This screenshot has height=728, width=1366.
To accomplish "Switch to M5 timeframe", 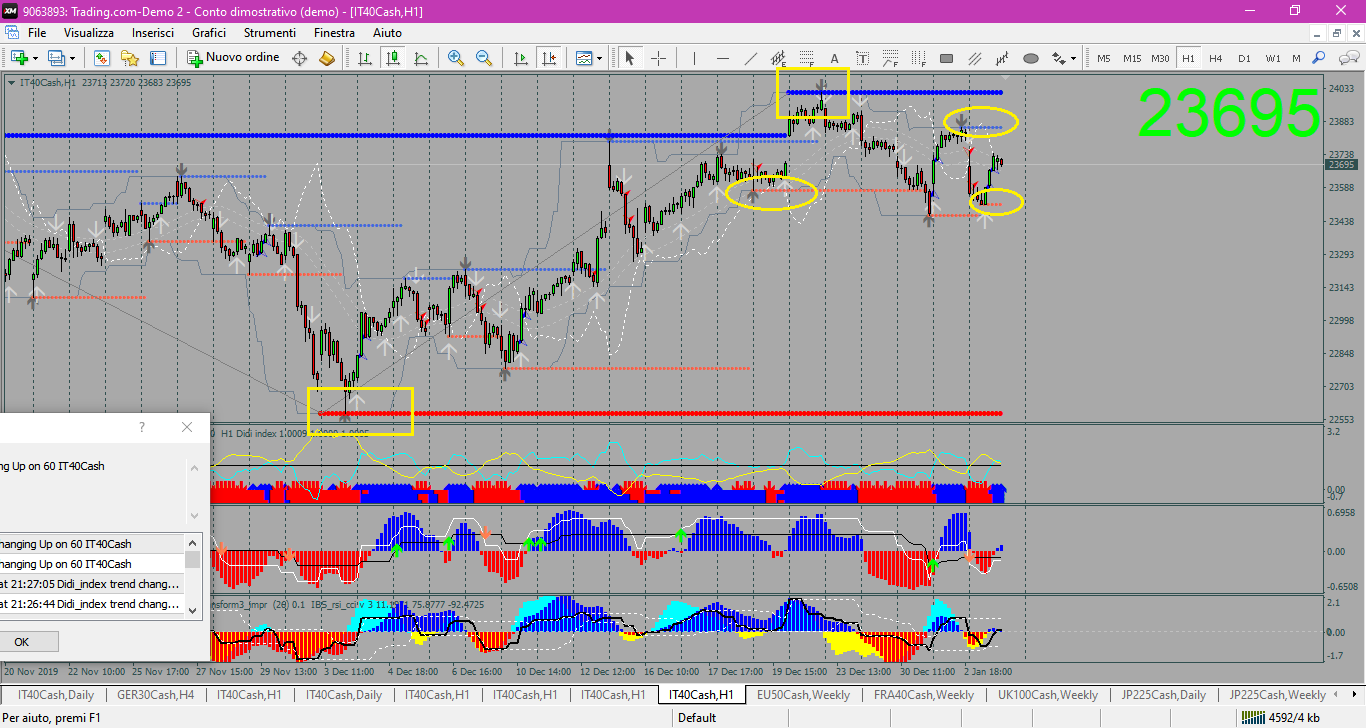I will [x=1104, y=58].
